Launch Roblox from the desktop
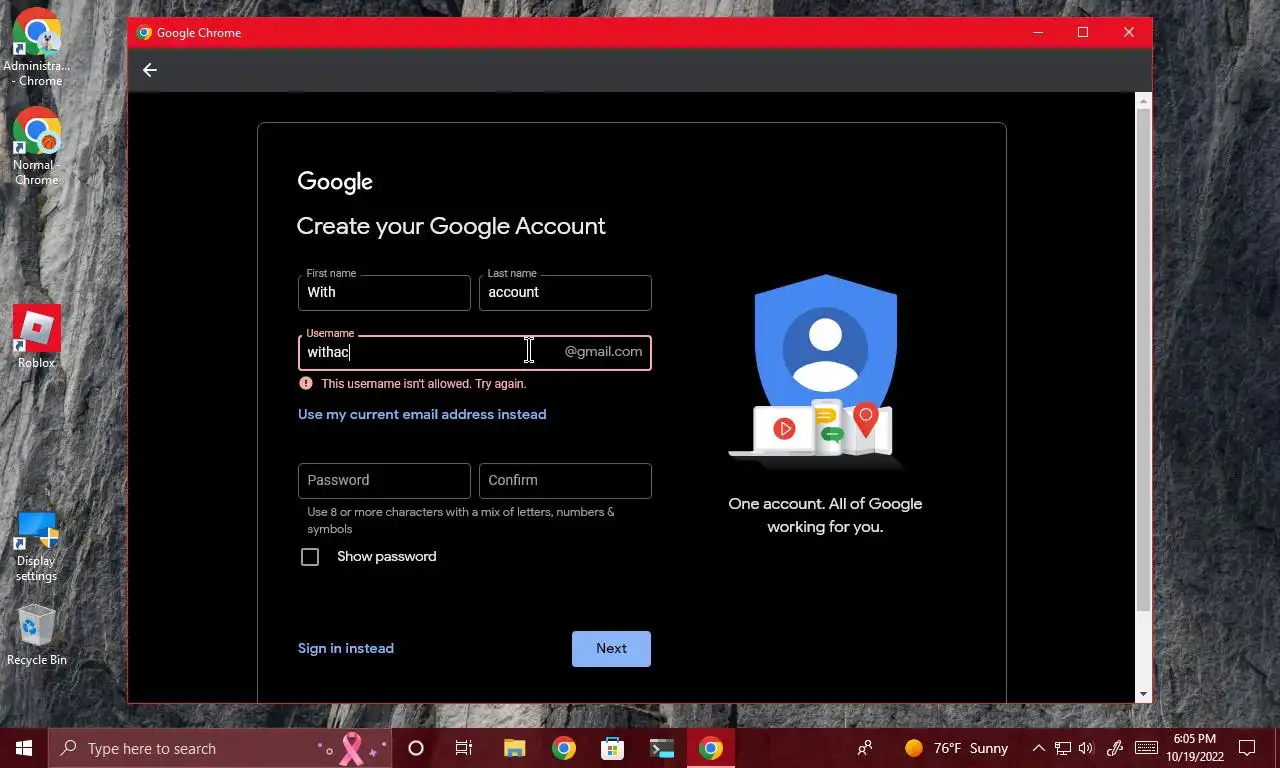 click(37, 337)
